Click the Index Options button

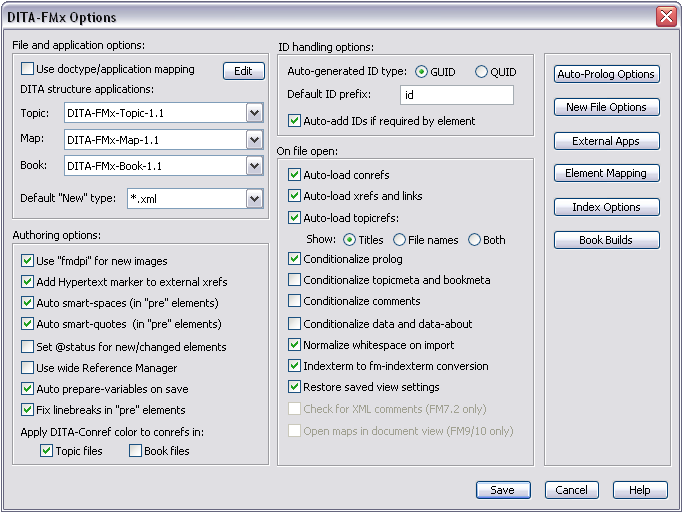[606, 207]
